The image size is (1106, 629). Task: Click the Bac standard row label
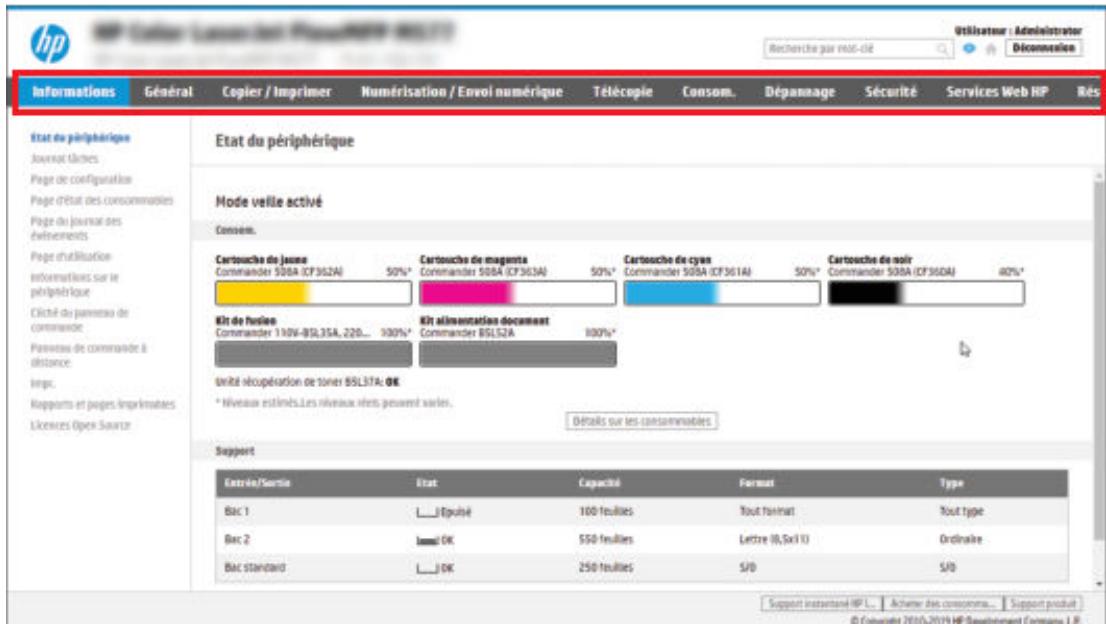click(255, 568)
